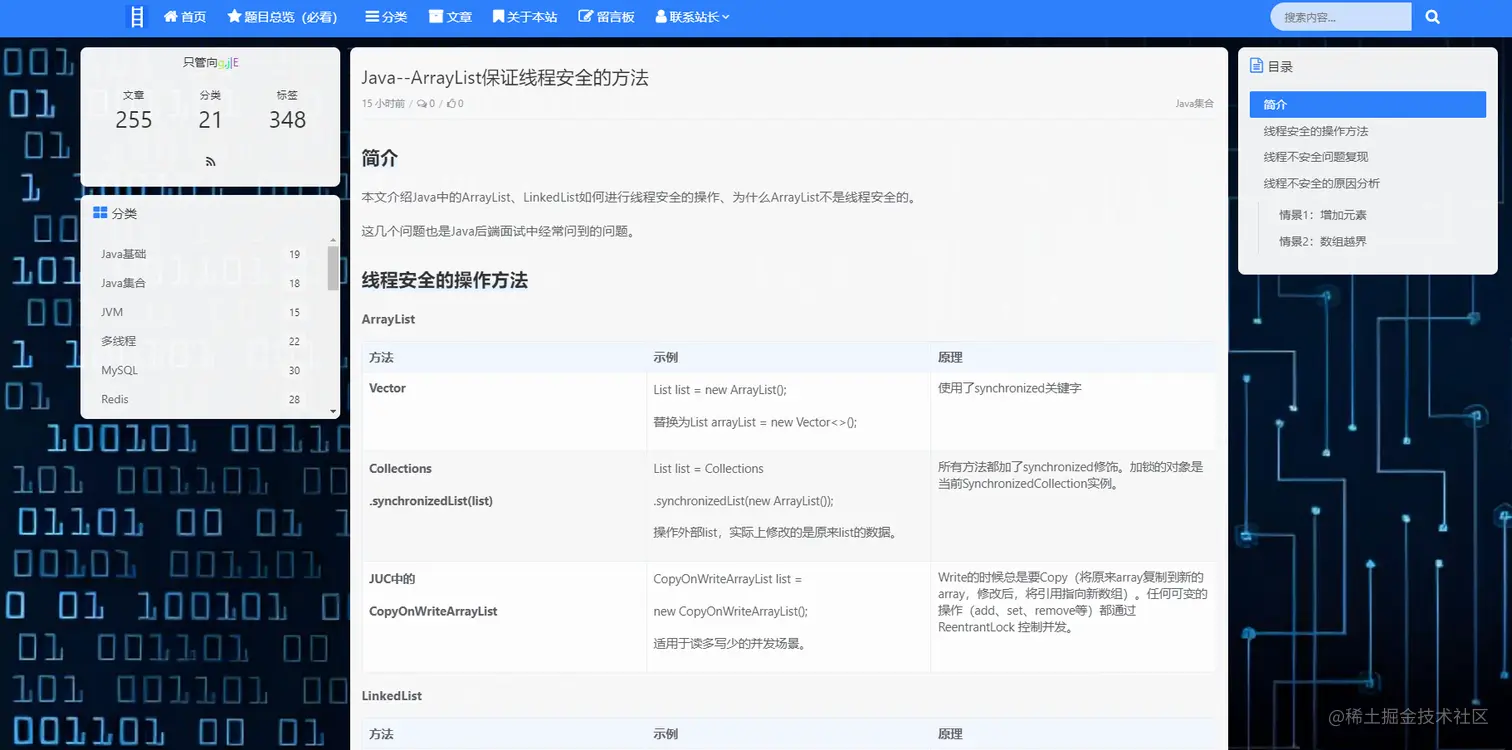Click the article title Java--ArrayList保证线程安全的方法

click(x=505, y=78)
